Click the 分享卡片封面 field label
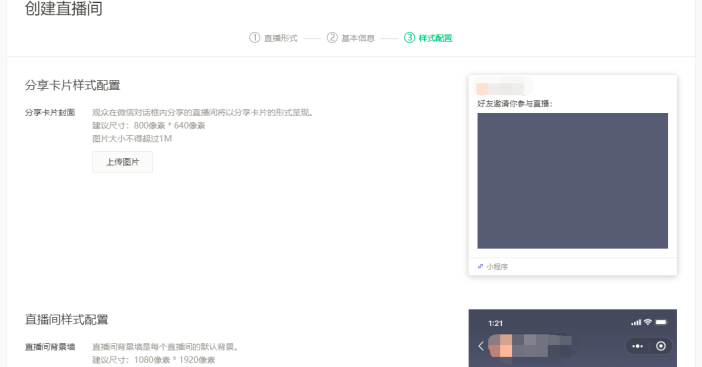The width and height of the screenshot is (702, 367). (x=50, y=112)
